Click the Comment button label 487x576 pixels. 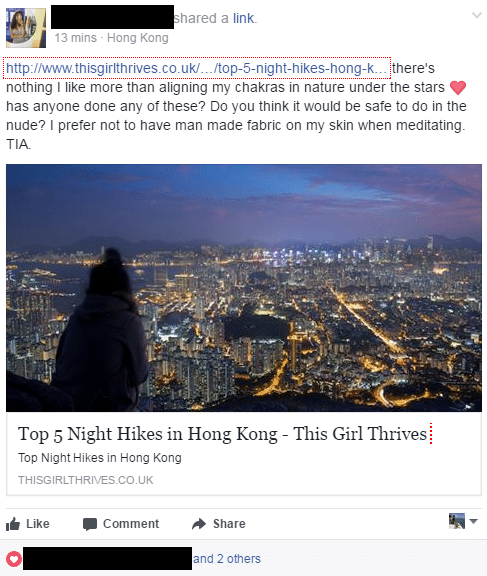tap(131, 523)
